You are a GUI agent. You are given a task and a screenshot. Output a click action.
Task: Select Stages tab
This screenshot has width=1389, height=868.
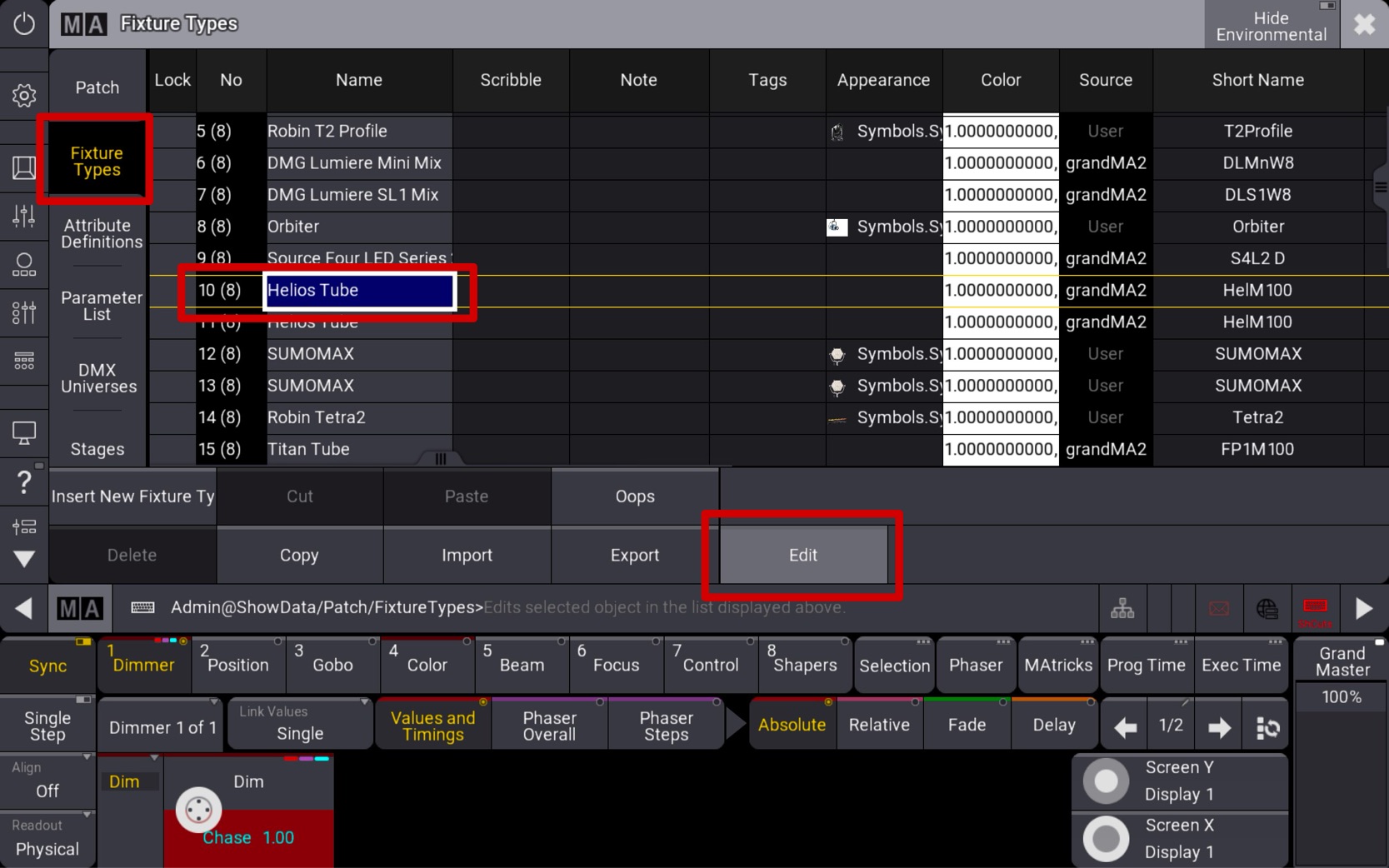click(97, 449)
